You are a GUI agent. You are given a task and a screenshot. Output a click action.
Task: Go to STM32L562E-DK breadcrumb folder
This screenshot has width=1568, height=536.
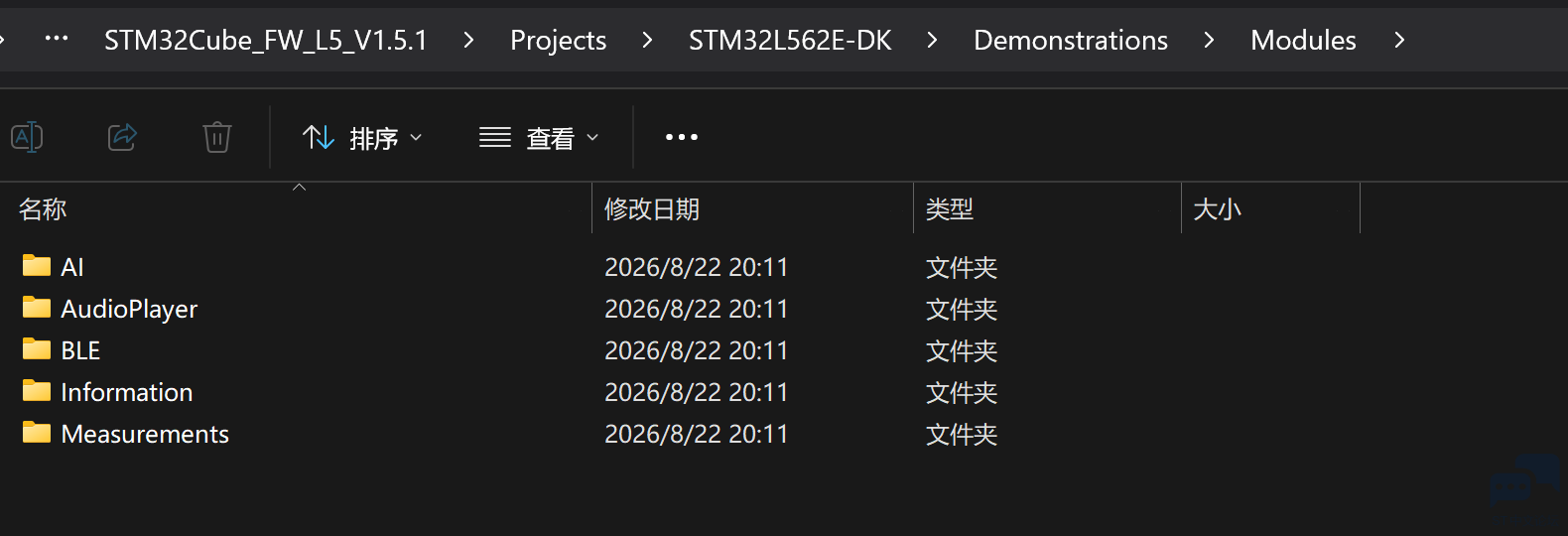[790, 40]
